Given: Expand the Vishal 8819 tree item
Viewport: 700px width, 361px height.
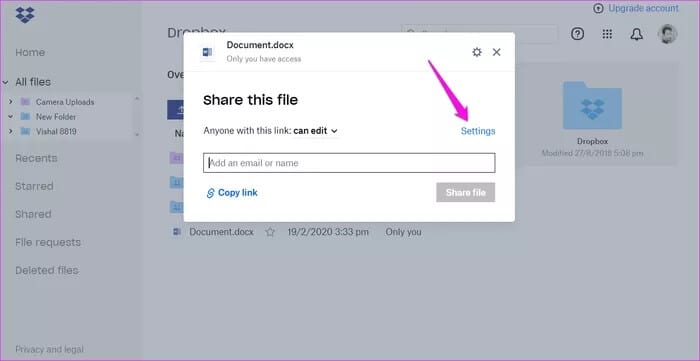Looking at the screenshot, I should click(x=11, y=131).
